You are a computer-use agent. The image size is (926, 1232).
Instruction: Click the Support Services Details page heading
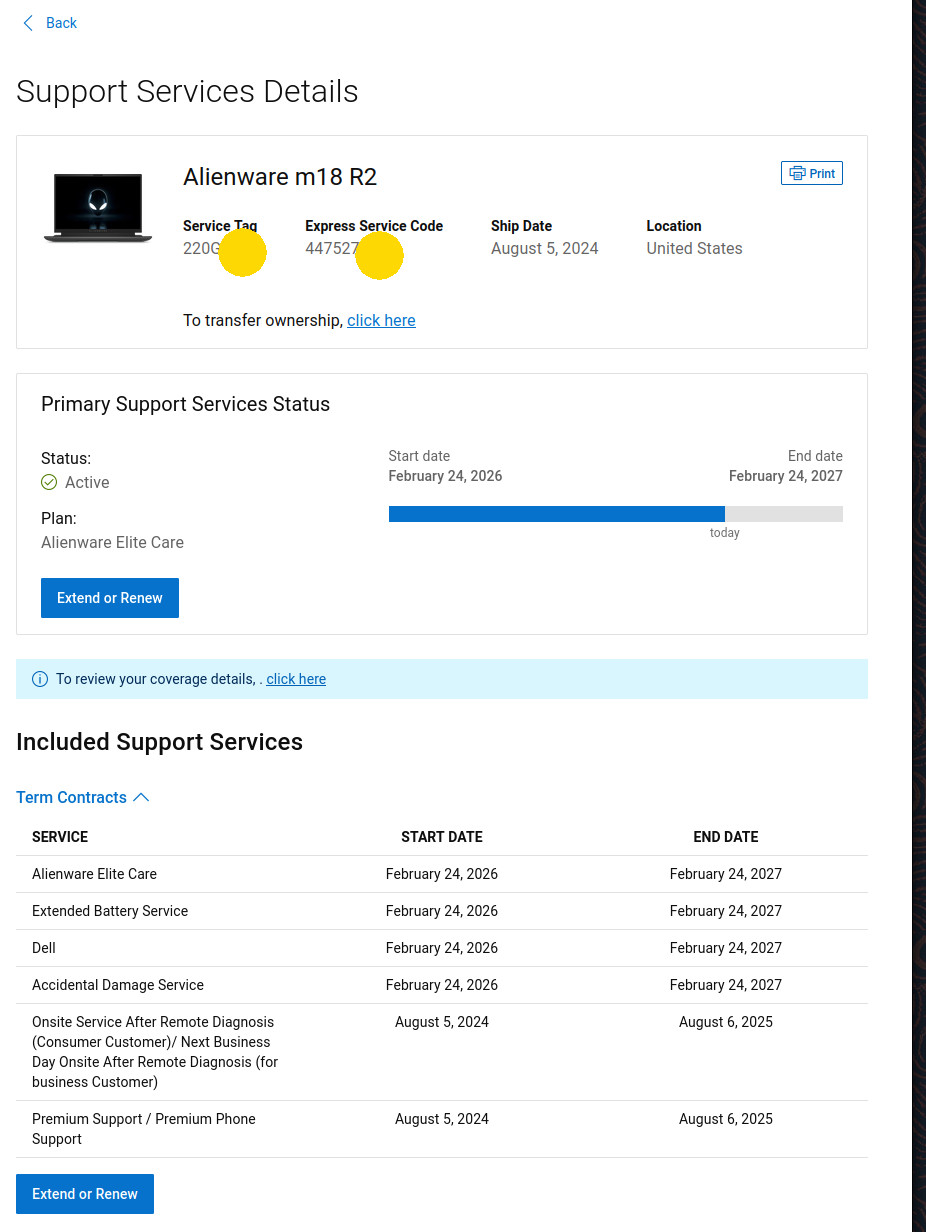(187, 91)
